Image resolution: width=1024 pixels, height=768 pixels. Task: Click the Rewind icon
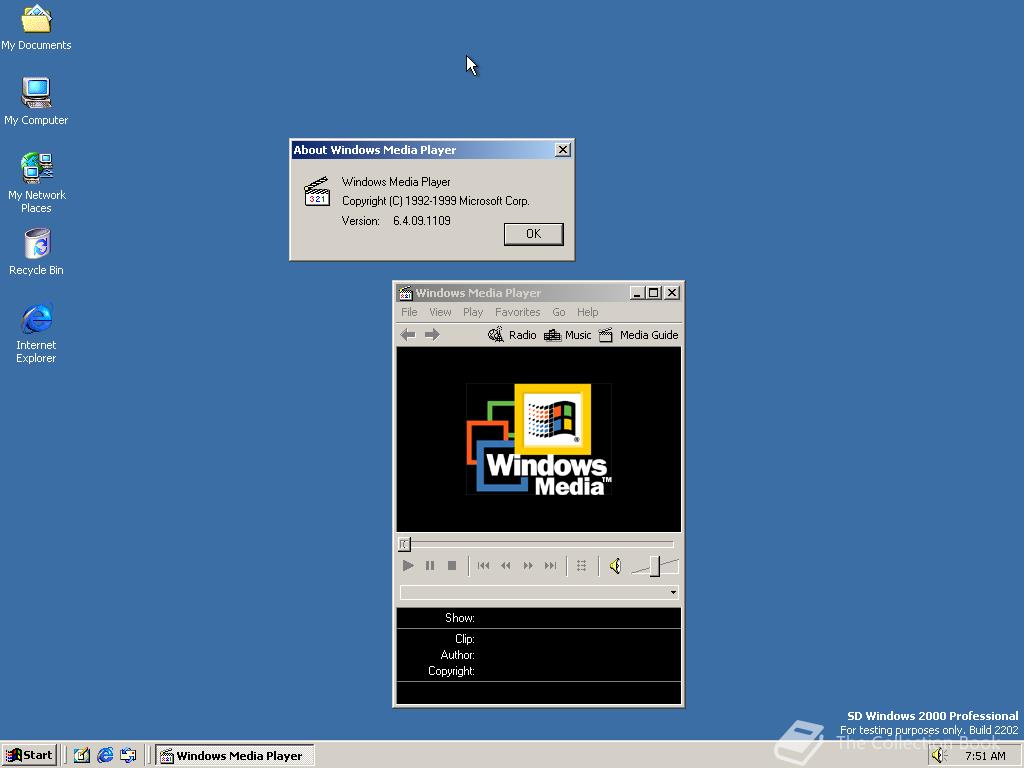[x=505, y=566]
